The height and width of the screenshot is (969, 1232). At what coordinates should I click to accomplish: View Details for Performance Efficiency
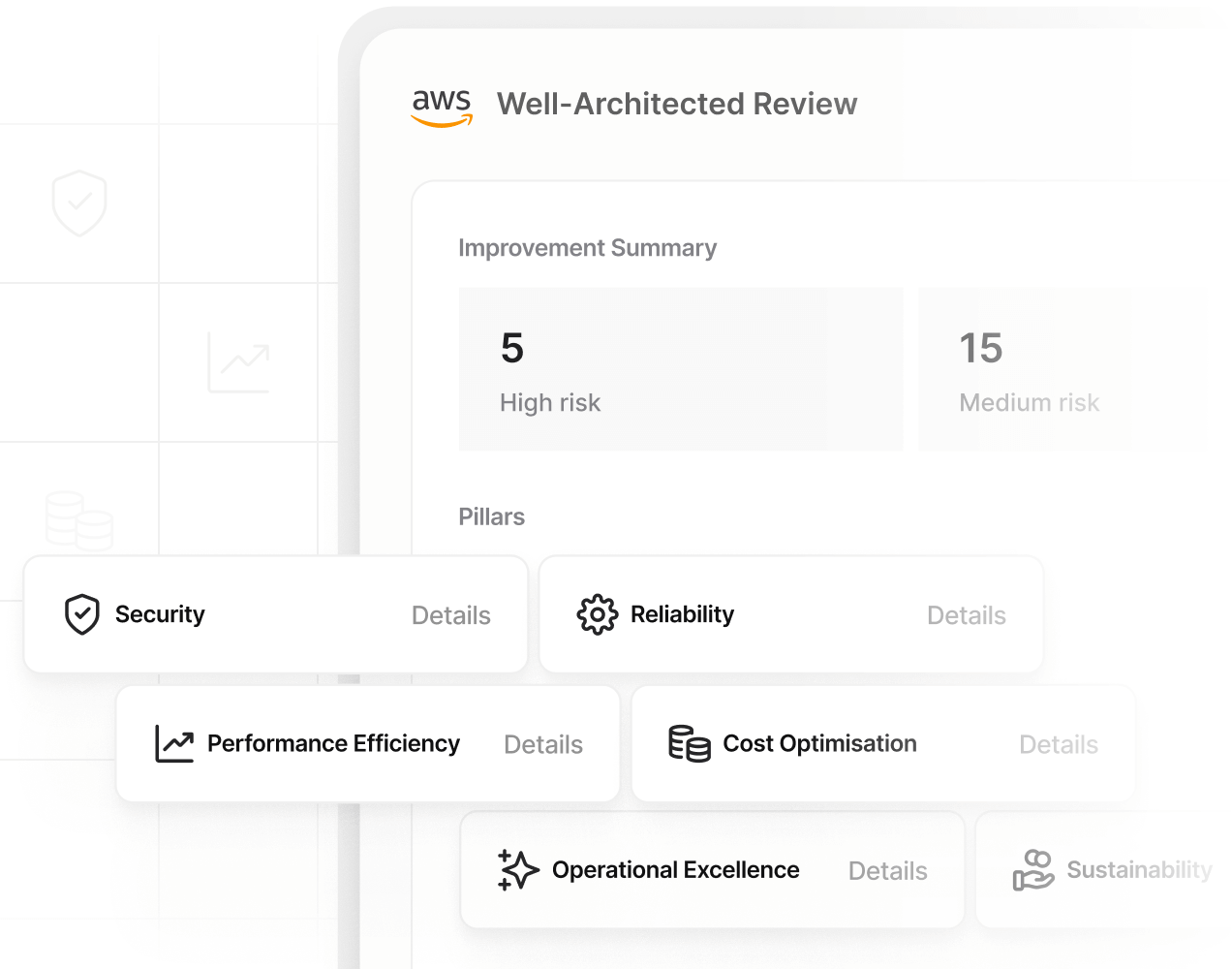pos(542,744)
